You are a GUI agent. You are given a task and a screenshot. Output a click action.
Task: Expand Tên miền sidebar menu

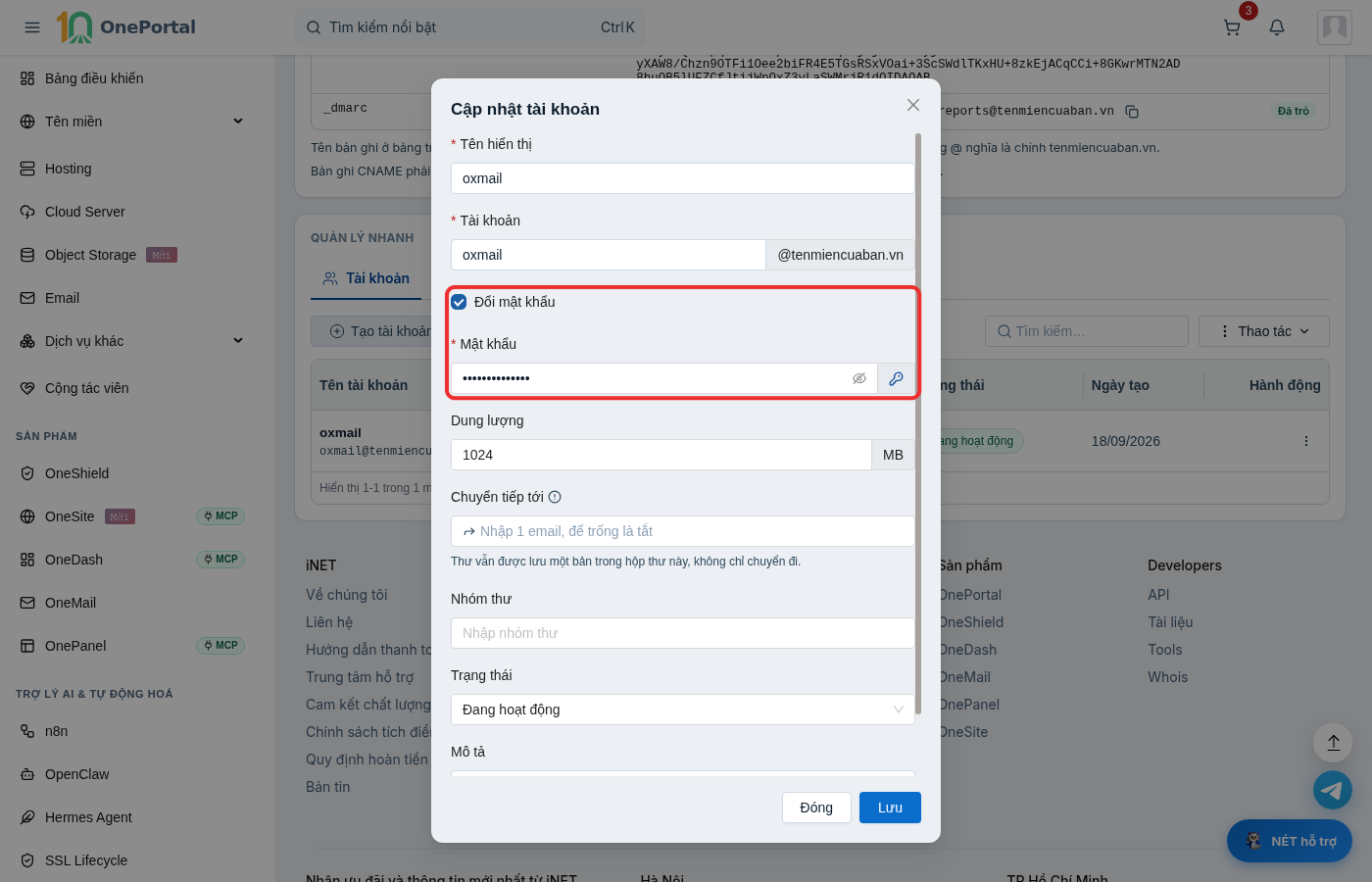pos(238,122)
